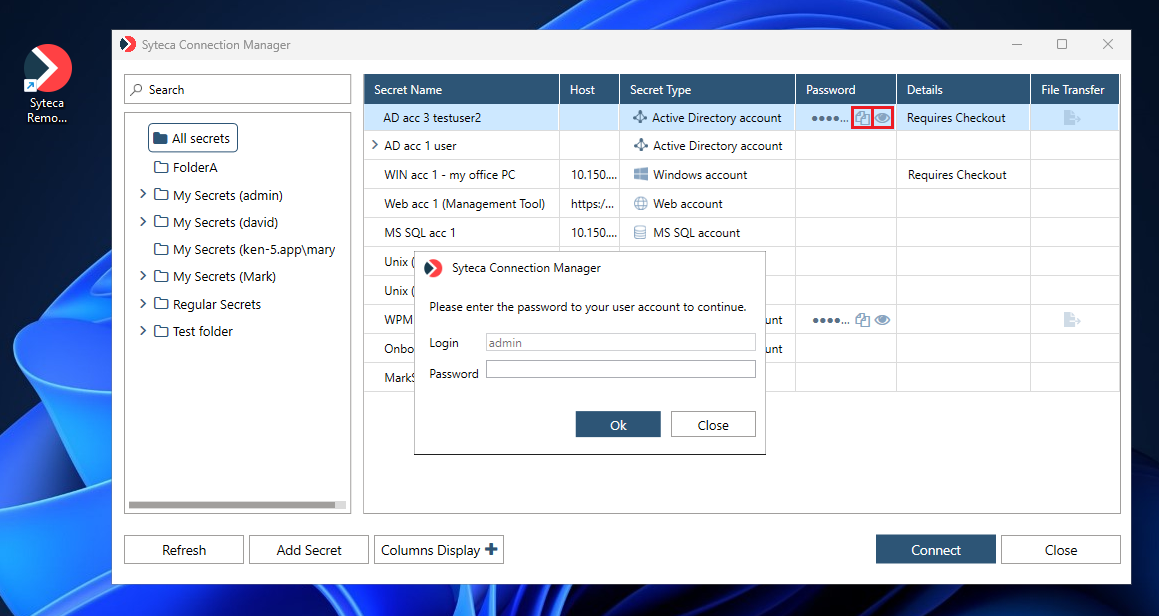Click the Ok button in password dialog
Image resolution: width=1159 pixels, height=616 pixels.
pyautogui.click(x=618, y=425)
